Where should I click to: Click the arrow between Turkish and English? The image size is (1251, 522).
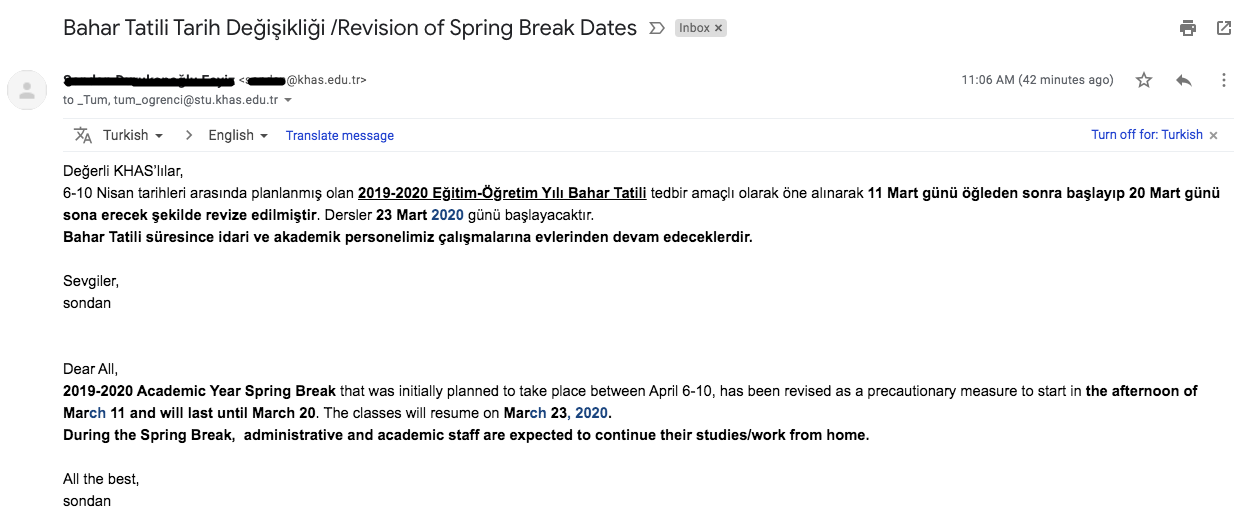coord(186,135)
